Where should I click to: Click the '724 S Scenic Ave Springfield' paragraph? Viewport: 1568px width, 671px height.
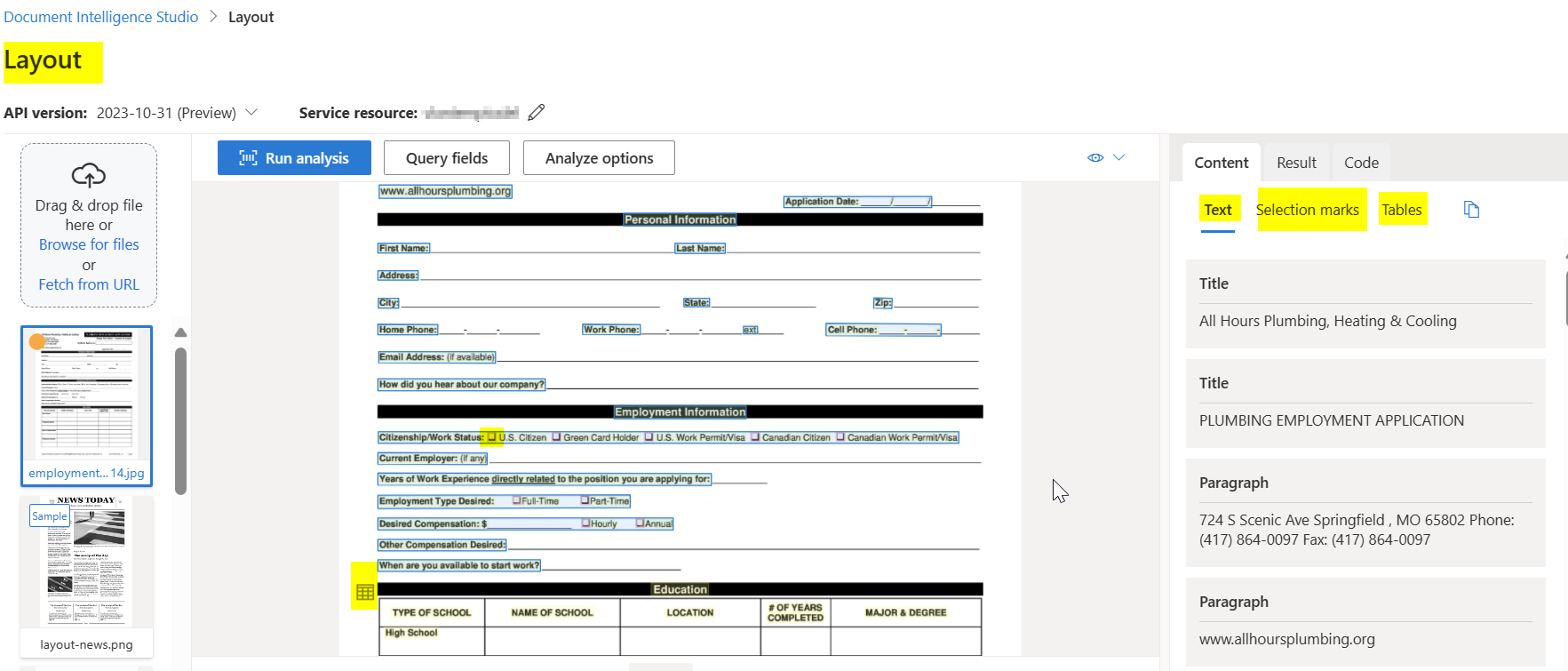tap(1365, 513)
